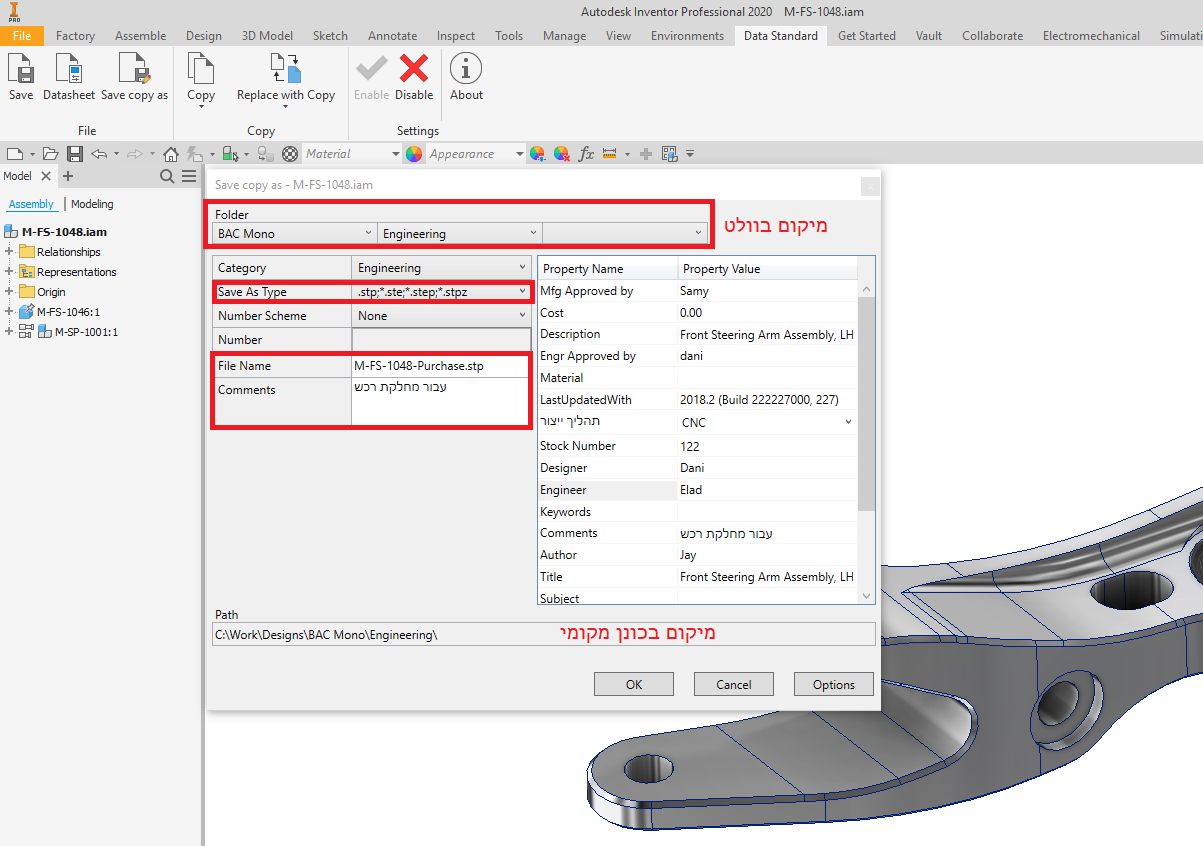The height and width of the screenshot is (846, 1203).
Task: Open the About info icon
Action: (466, 68)
